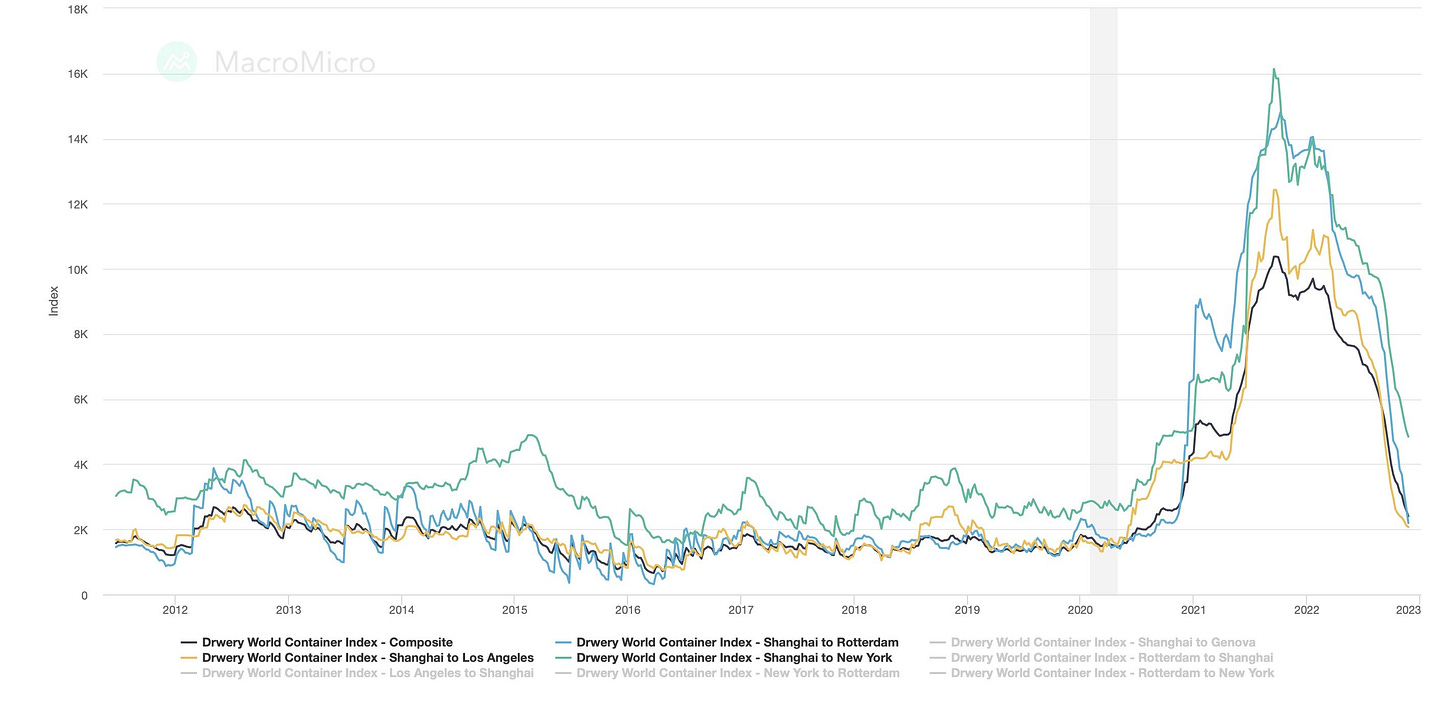
Task: Toggle Shanghai to New York legend entry
Action: pos(734,658)
